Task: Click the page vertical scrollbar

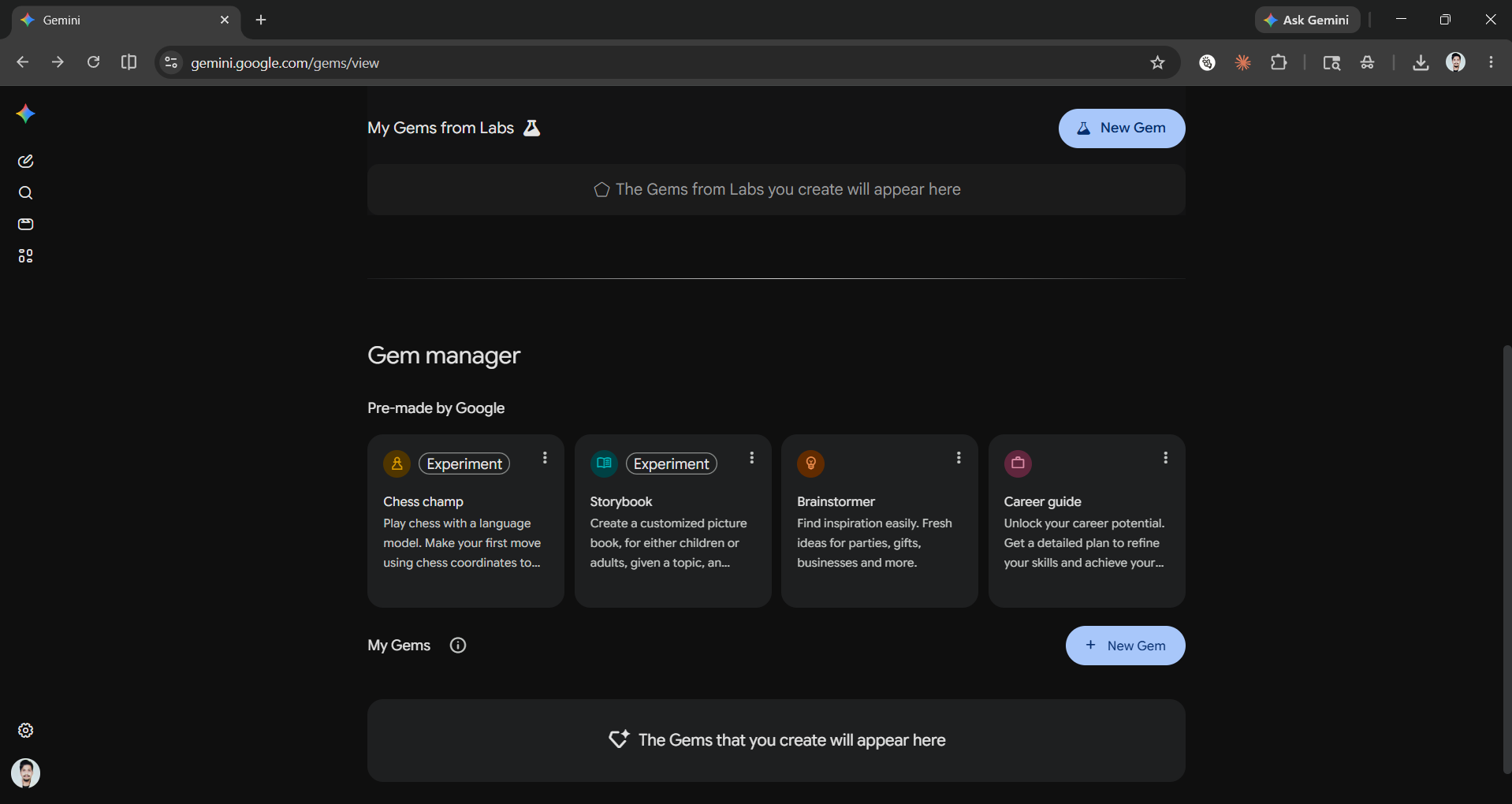Action: point(1506,559)
